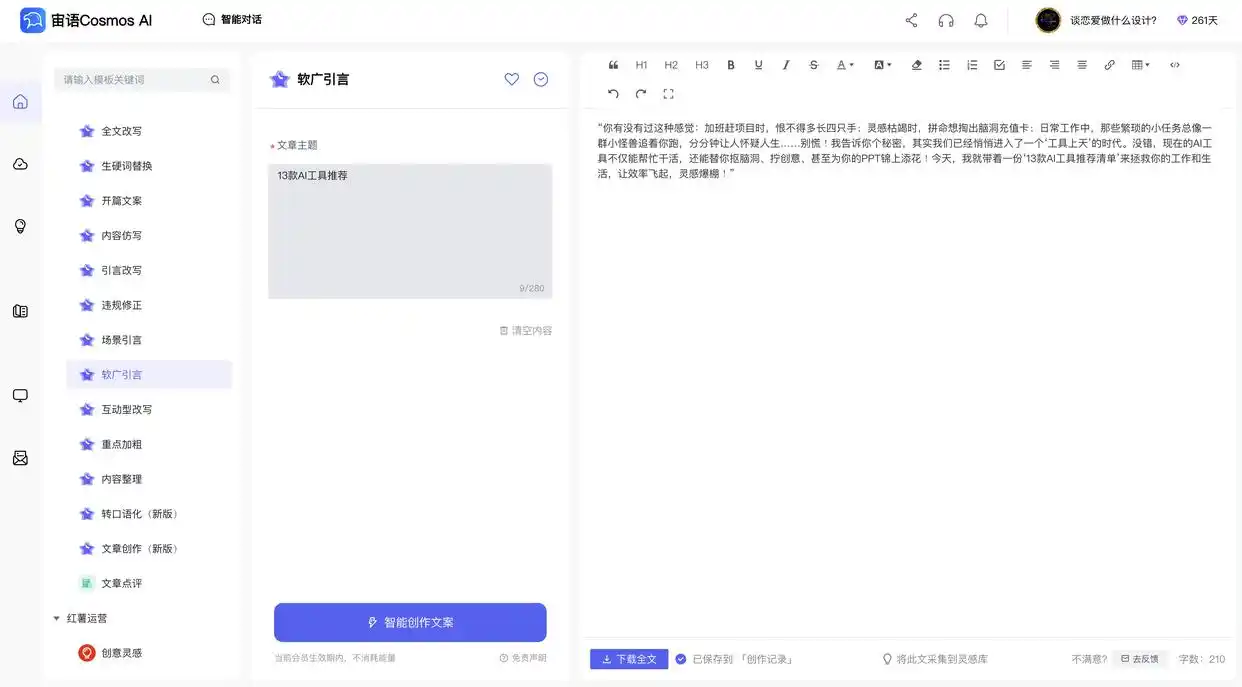Screen dimensions: 1242x687
Task: Insert a code block
Action: click(1174, 65)
